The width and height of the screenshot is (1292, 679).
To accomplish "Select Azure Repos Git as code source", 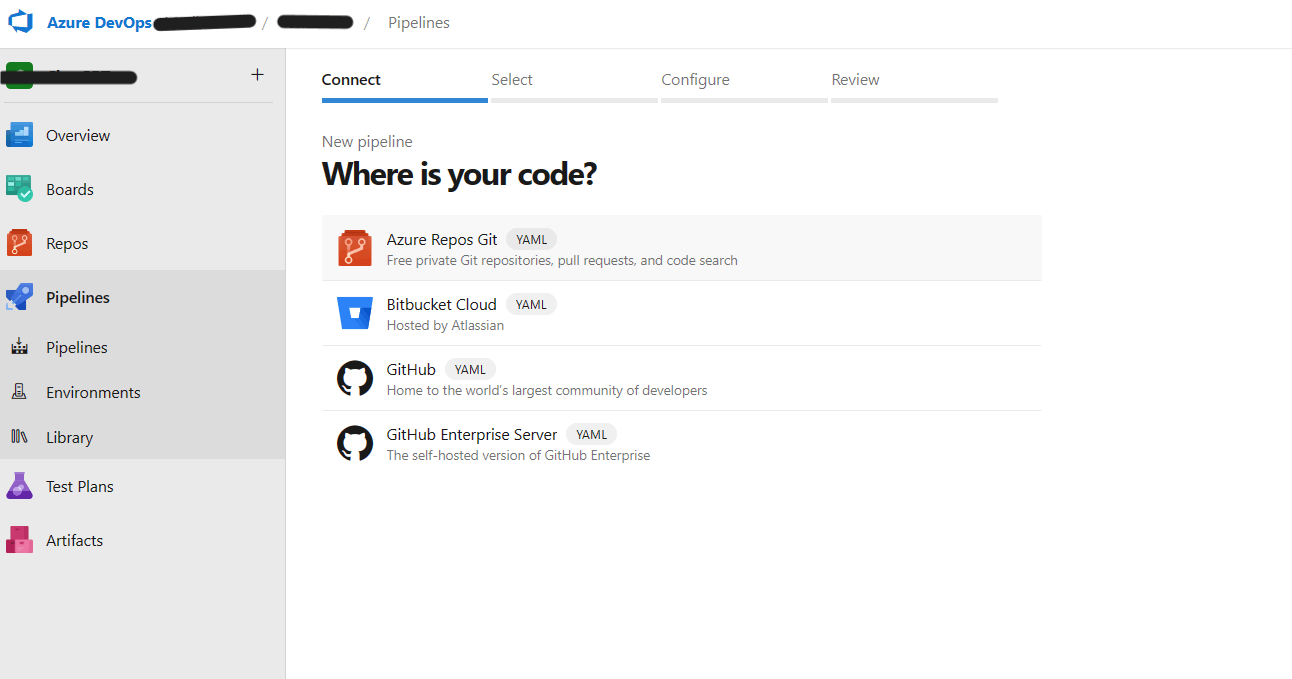I will [x=681, y=248].
